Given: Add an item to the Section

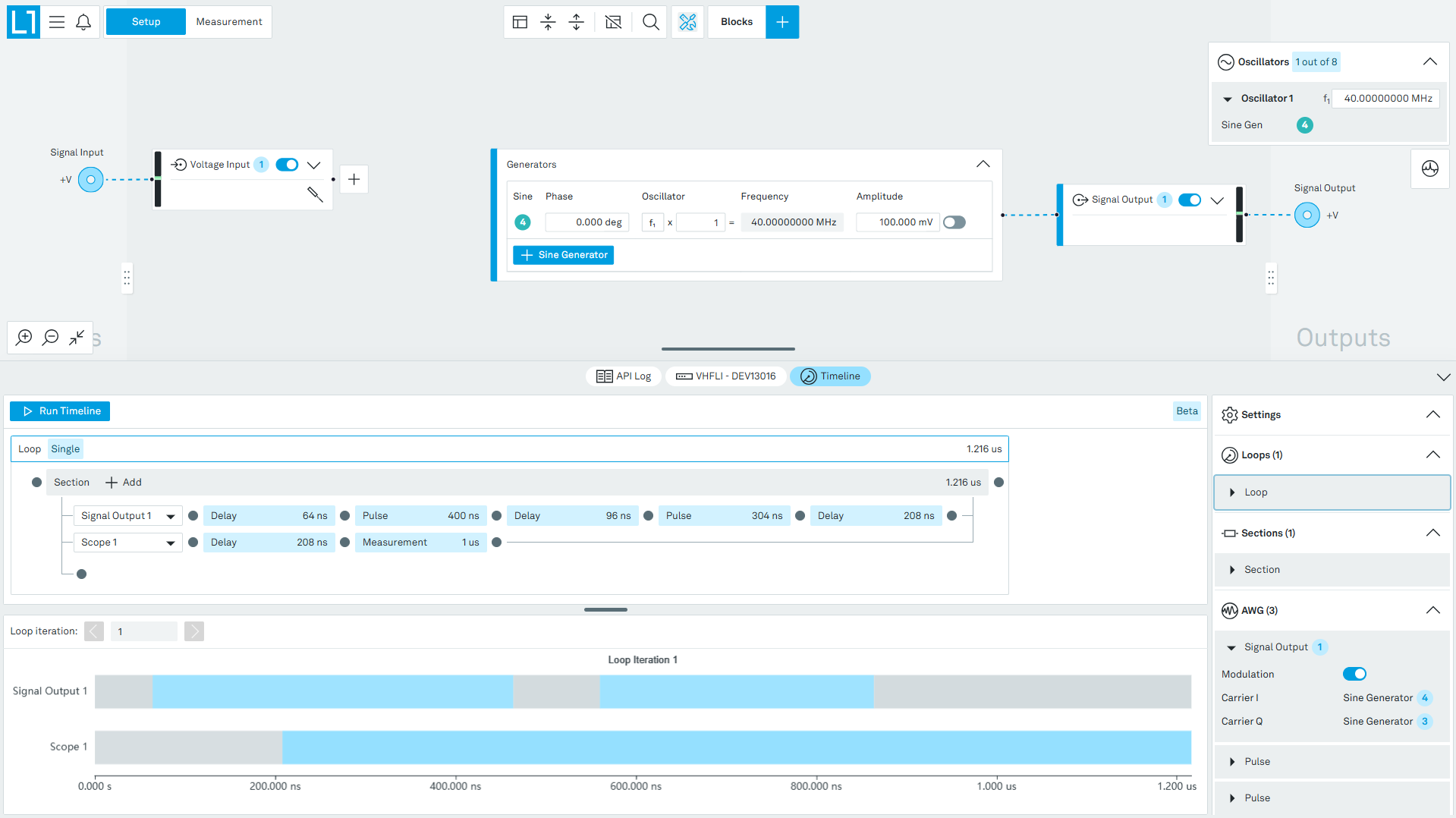Looking at the screenshot, I should point(123,483).
